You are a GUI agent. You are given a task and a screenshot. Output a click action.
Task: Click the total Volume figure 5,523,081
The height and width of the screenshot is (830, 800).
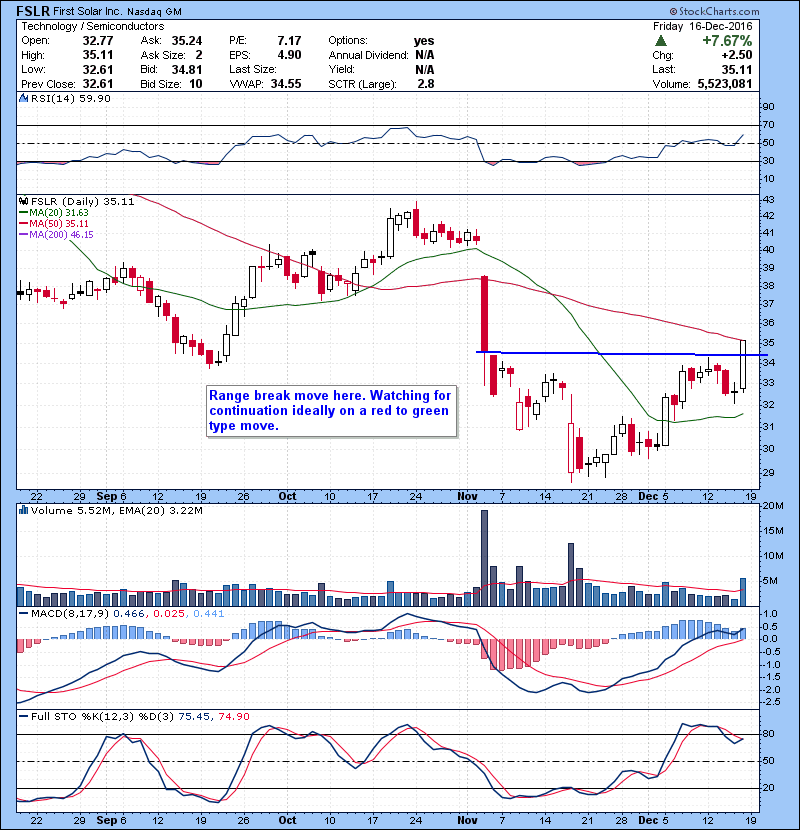pos(725,84)
